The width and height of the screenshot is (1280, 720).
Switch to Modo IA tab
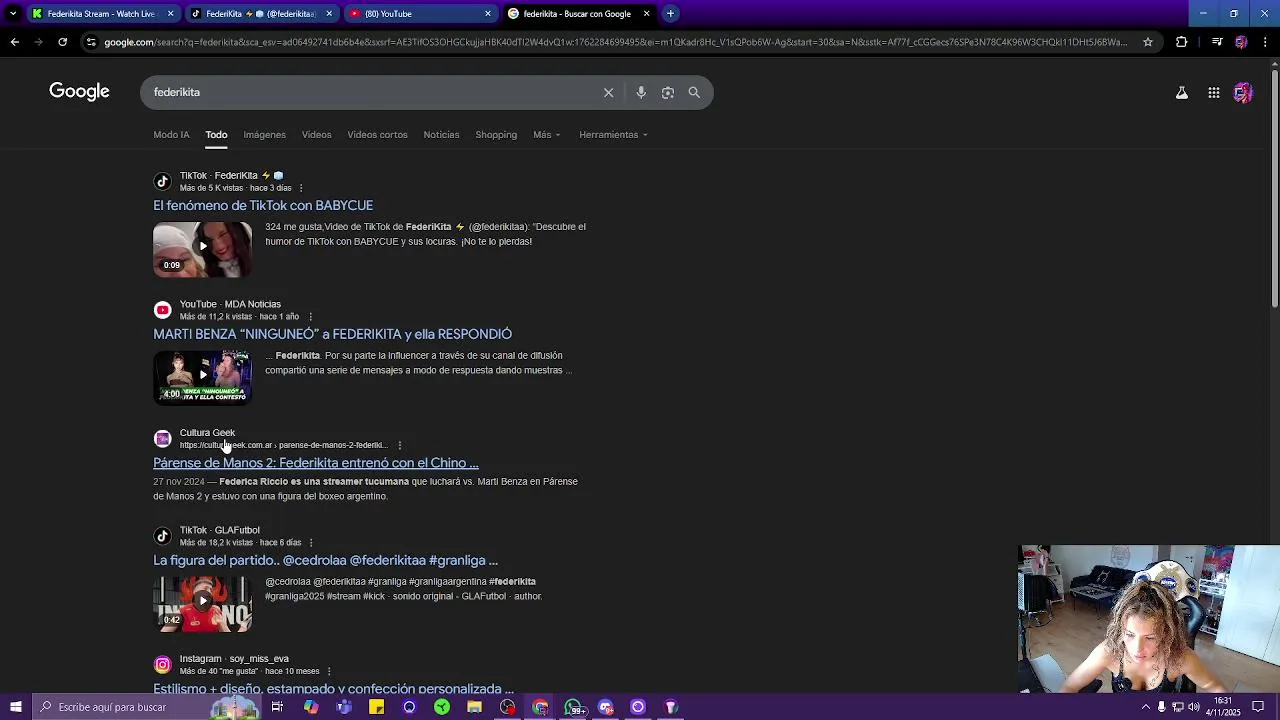coord(171,135)
